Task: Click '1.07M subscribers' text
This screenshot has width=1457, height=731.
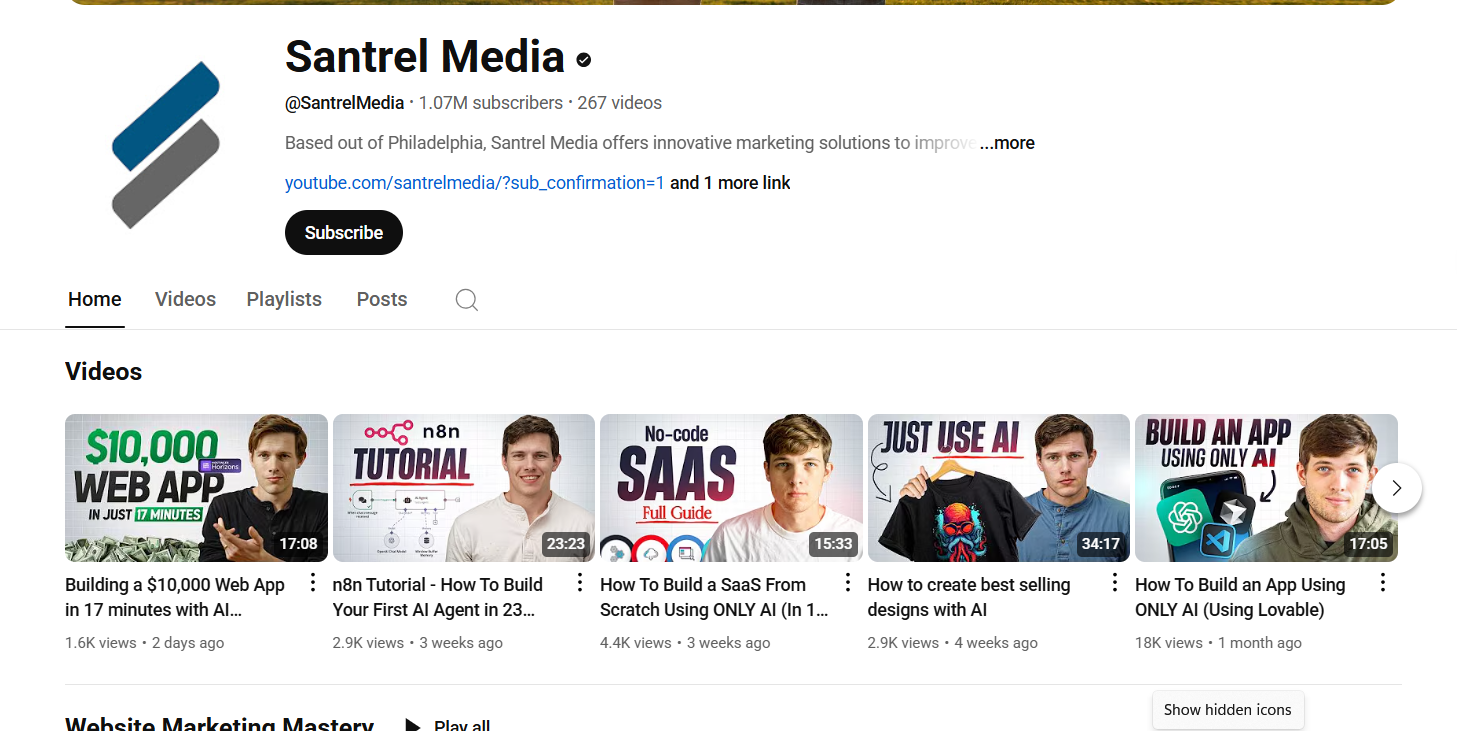Action: point(491,103)
